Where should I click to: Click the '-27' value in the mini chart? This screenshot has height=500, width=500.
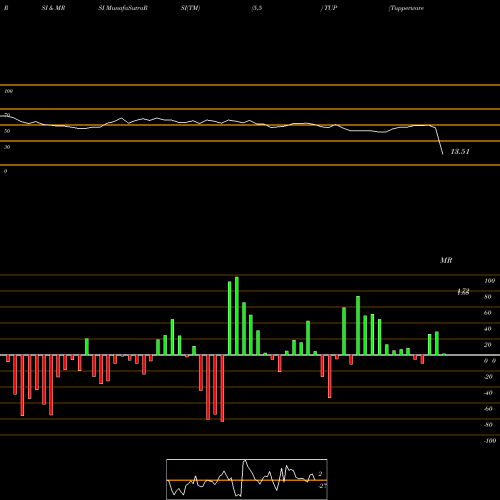[322, 486]
